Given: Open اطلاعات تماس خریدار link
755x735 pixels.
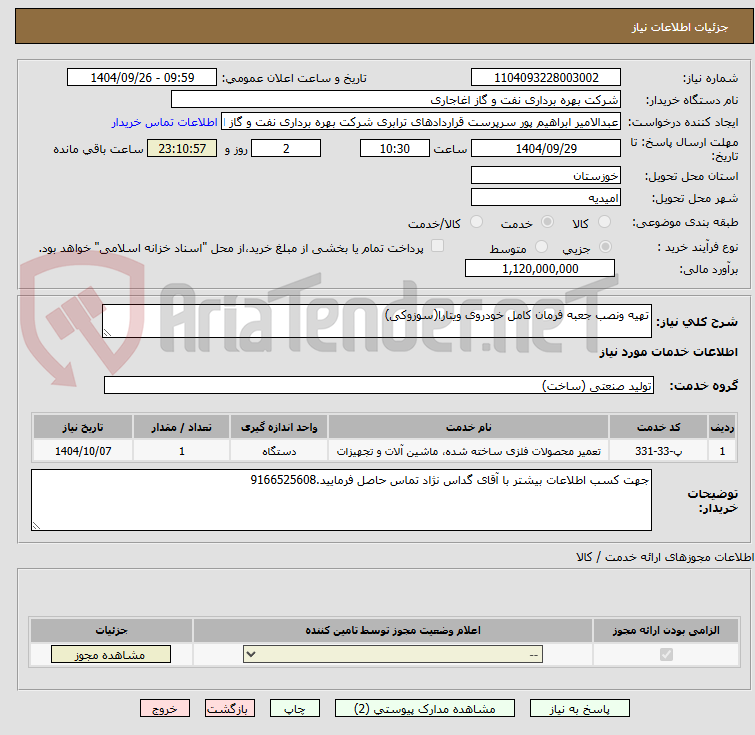Looking at the screenshot, I should [x=164, y=122].
